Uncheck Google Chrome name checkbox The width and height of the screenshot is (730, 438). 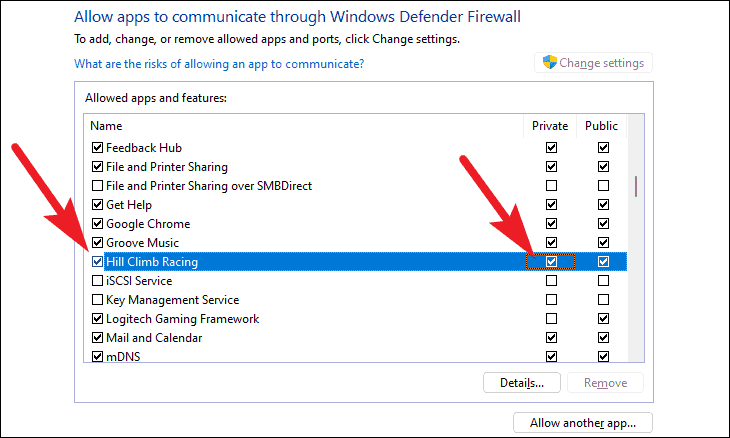tap(97, 223)
